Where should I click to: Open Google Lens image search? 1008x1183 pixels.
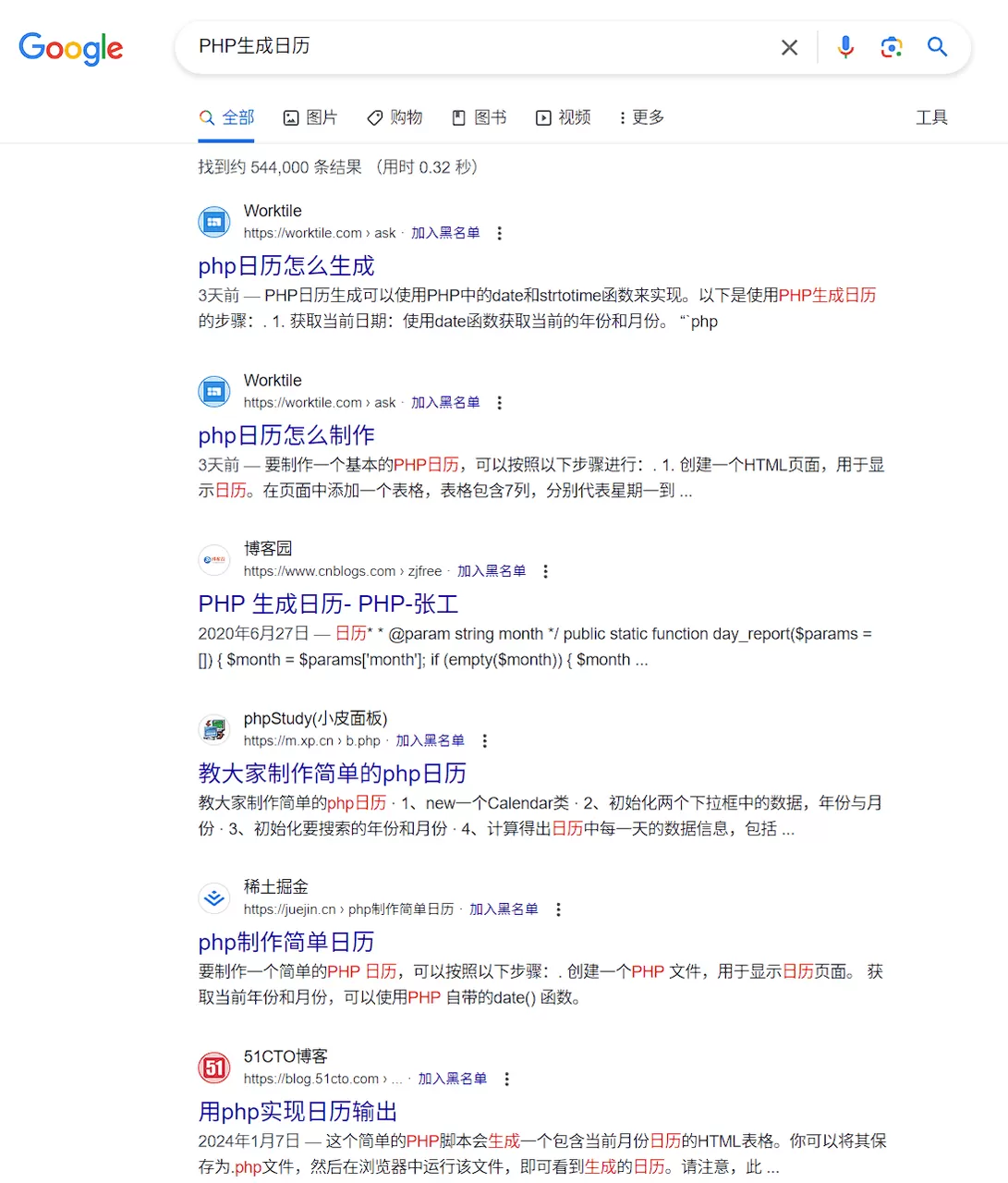tap(891, 47)
